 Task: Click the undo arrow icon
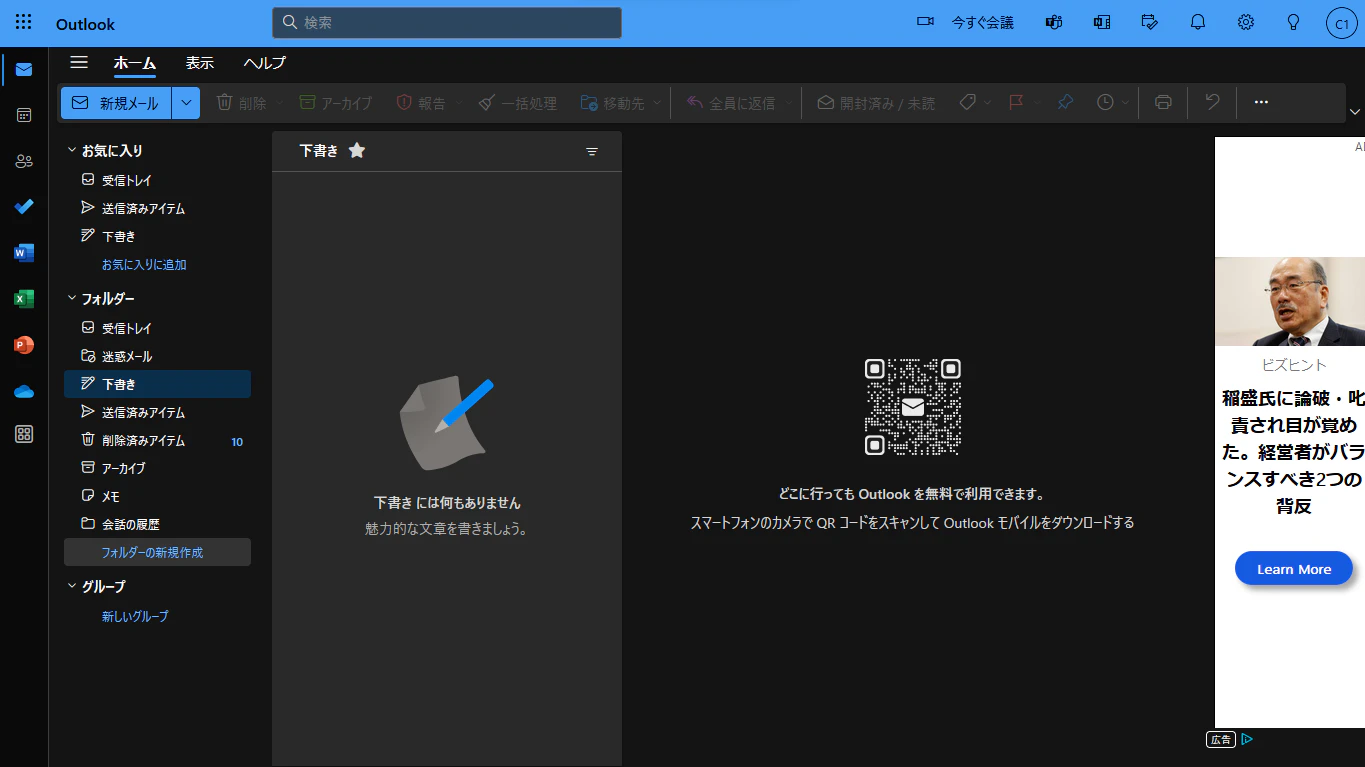click(1212, 103)
